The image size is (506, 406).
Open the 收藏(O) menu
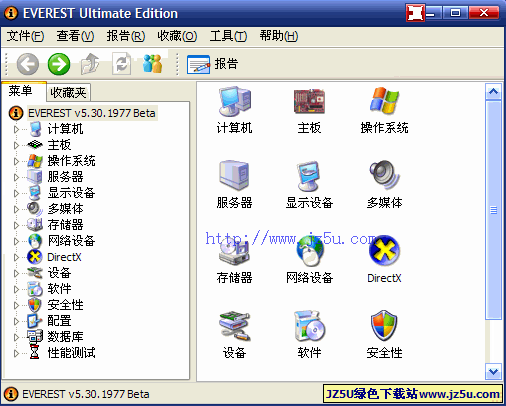point(177,36)
